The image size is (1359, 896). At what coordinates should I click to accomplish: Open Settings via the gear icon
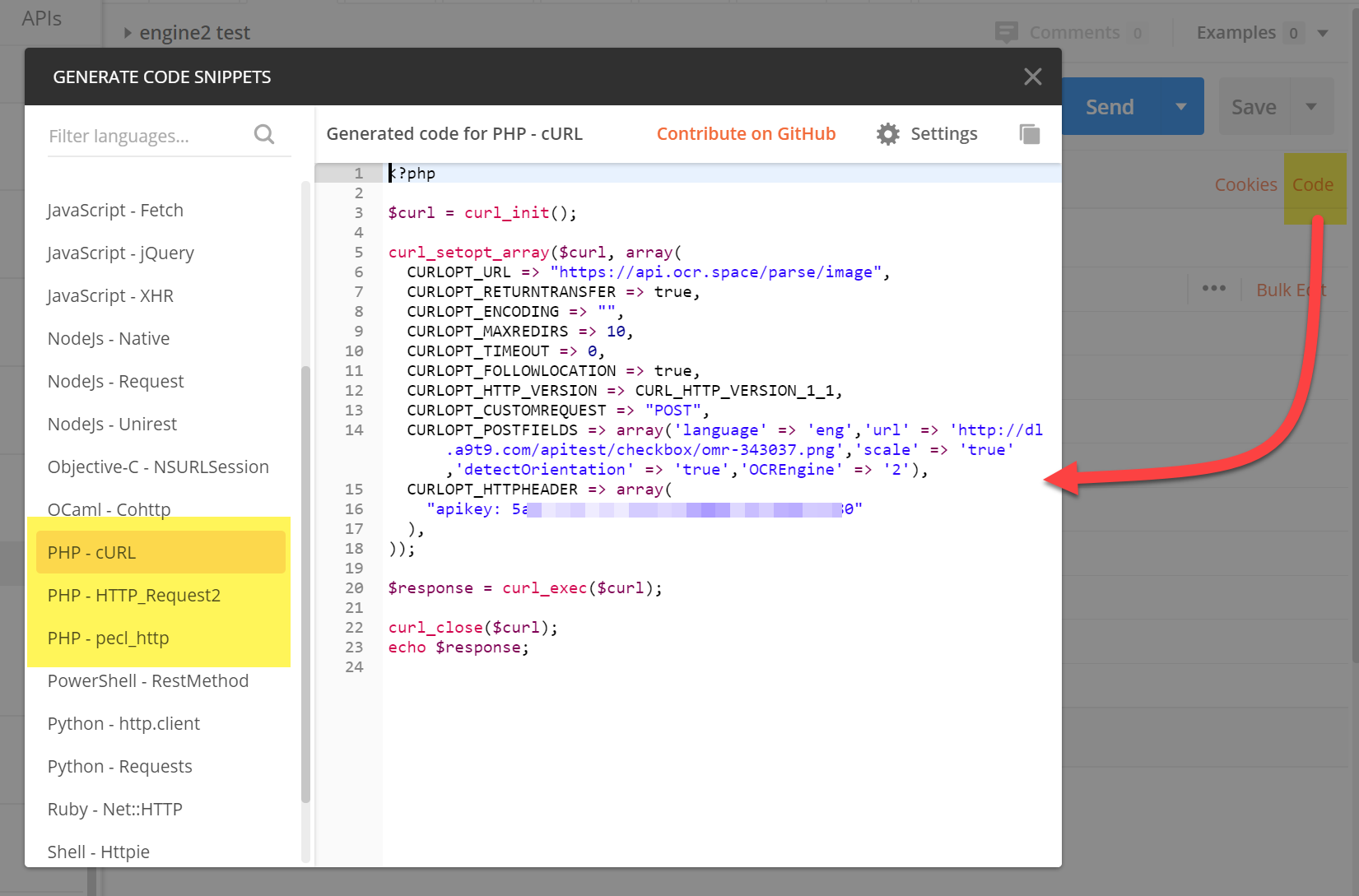pos(887,134)
